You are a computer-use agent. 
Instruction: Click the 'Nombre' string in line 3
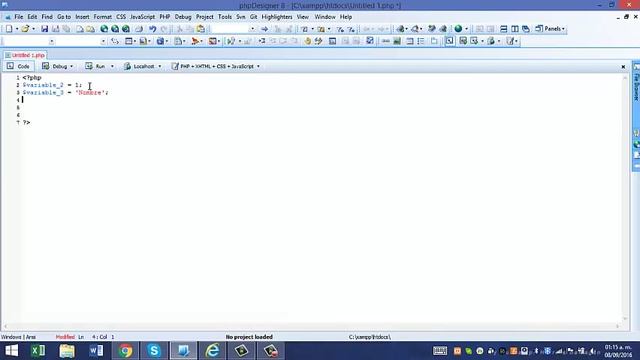[90, 93]
